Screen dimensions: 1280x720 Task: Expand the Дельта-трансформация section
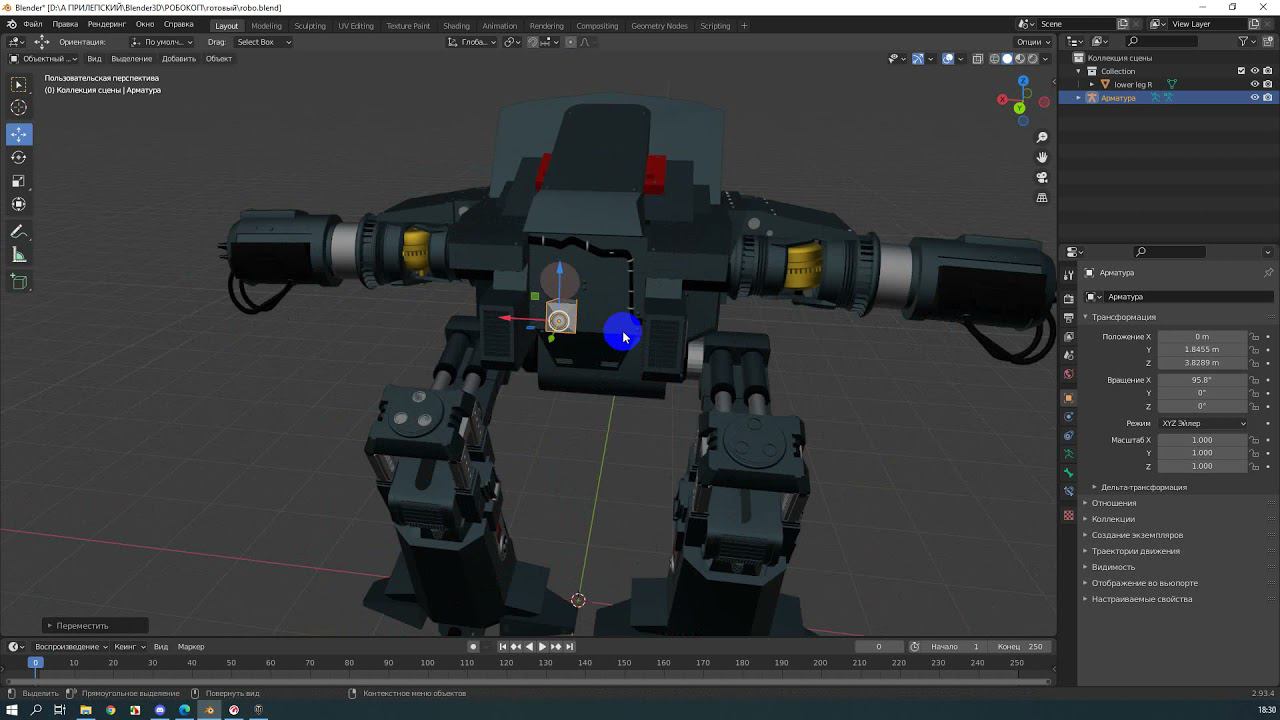(x=1143, y=487)
